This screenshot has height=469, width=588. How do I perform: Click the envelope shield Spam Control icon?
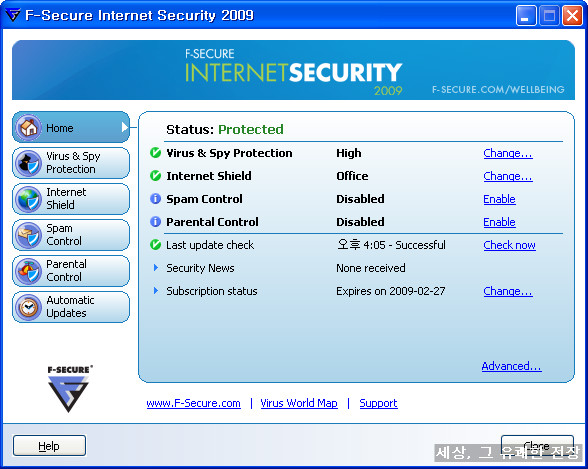[x=28, y=235]
